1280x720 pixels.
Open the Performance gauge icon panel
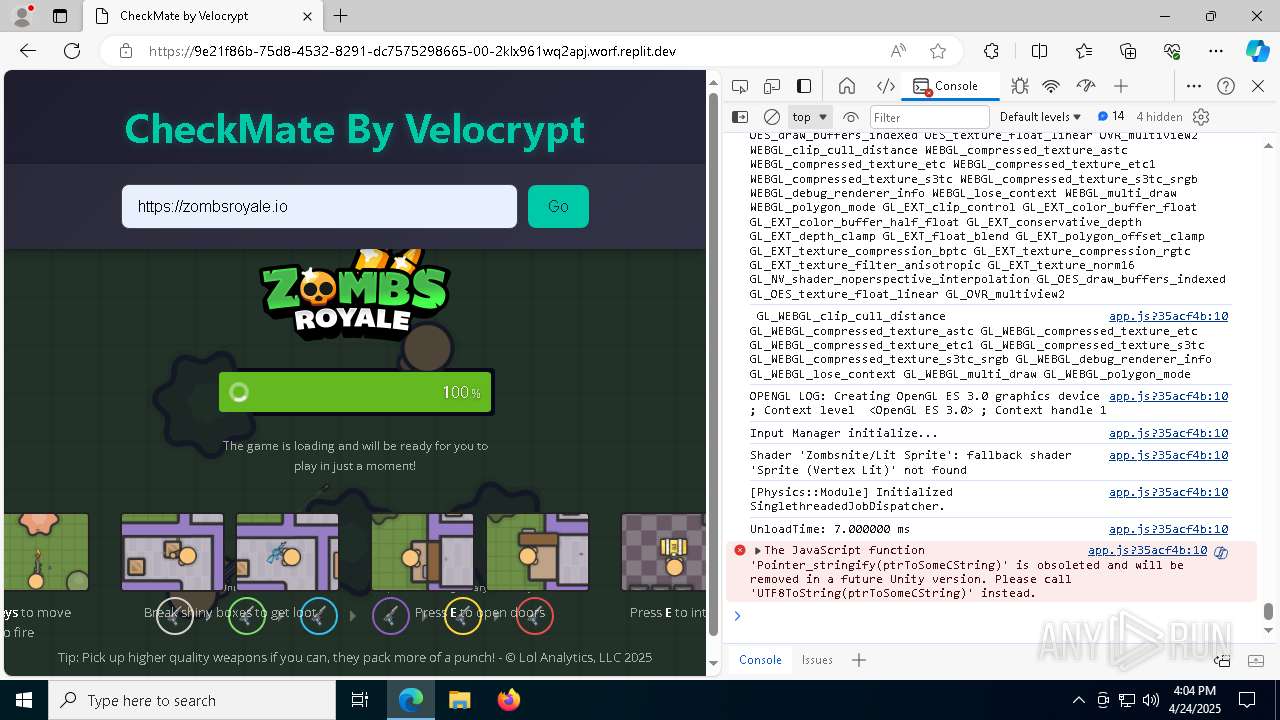click(x=1086, y=86)
